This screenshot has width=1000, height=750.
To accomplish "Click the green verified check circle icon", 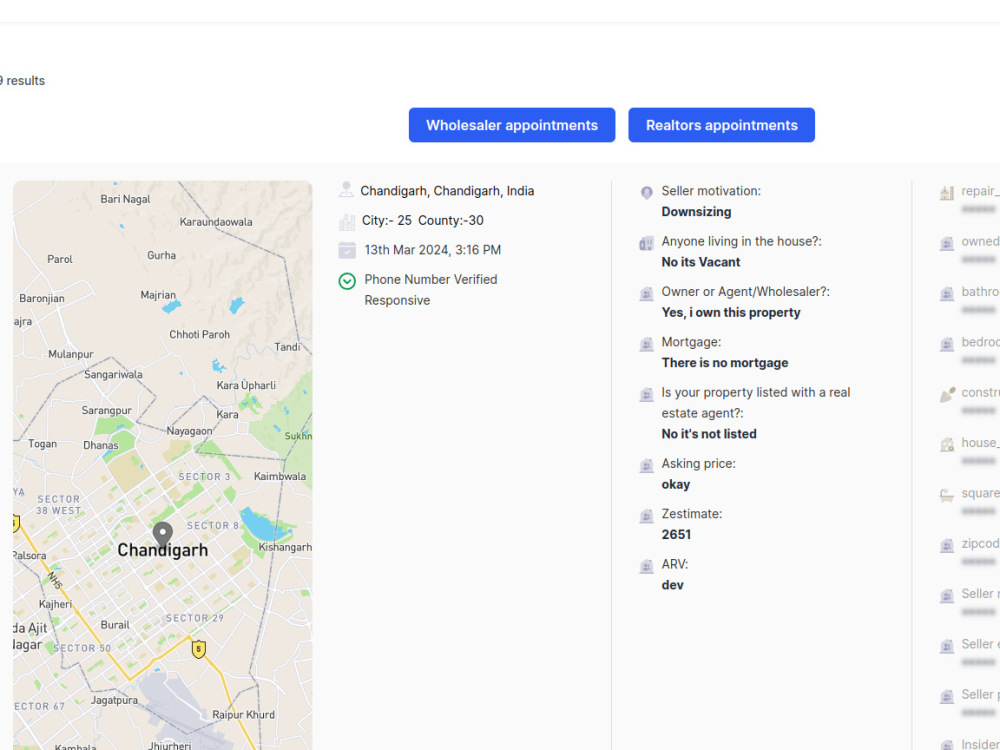I will 347,281.
